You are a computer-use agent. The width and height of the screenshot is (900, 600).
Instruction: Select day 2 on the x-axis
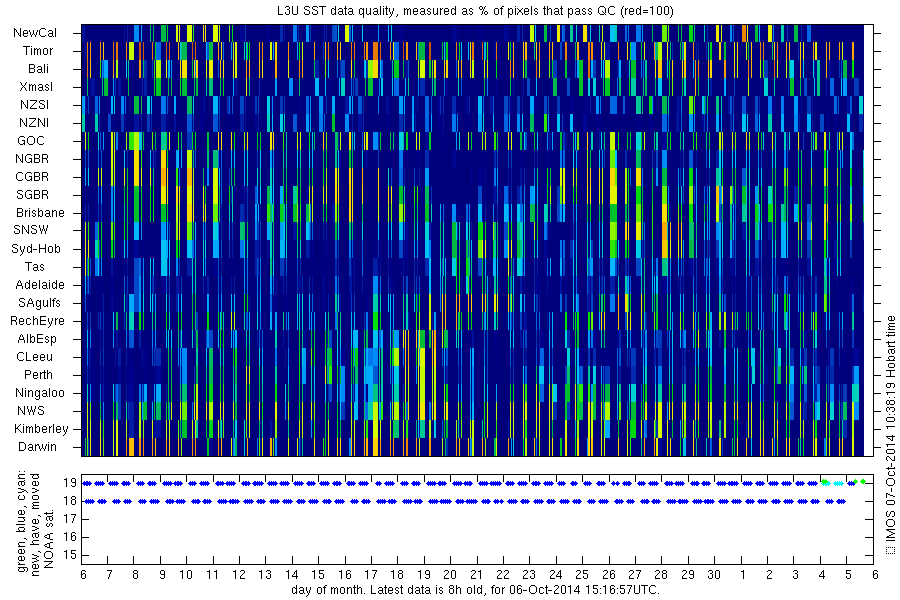pyautogui.click(x=769, y=574)
